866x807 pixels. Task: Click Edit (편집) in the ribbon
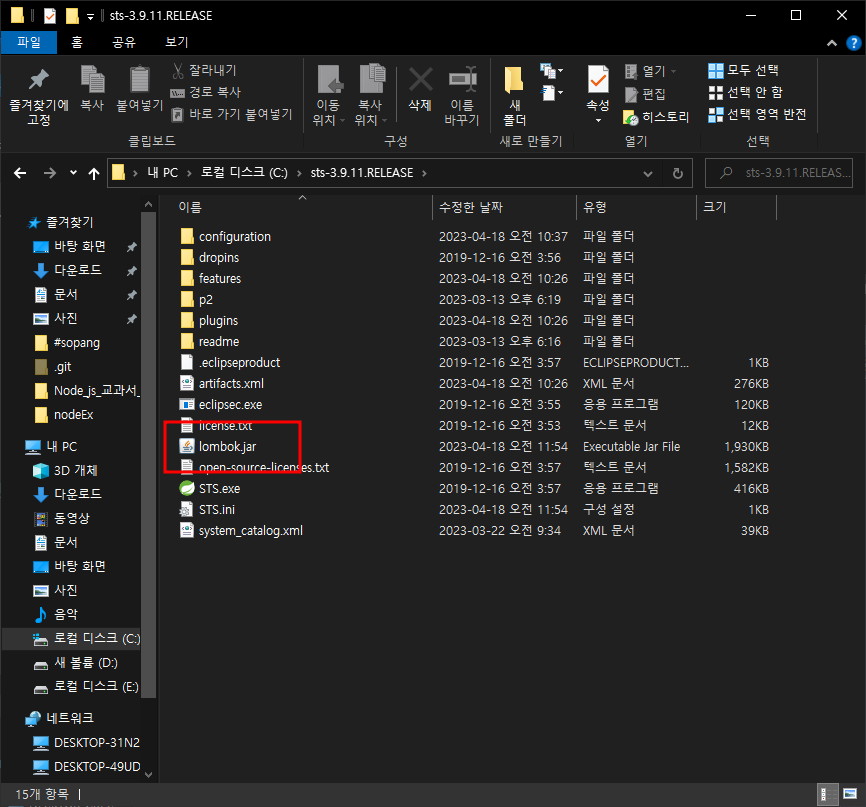pos(645,94)
